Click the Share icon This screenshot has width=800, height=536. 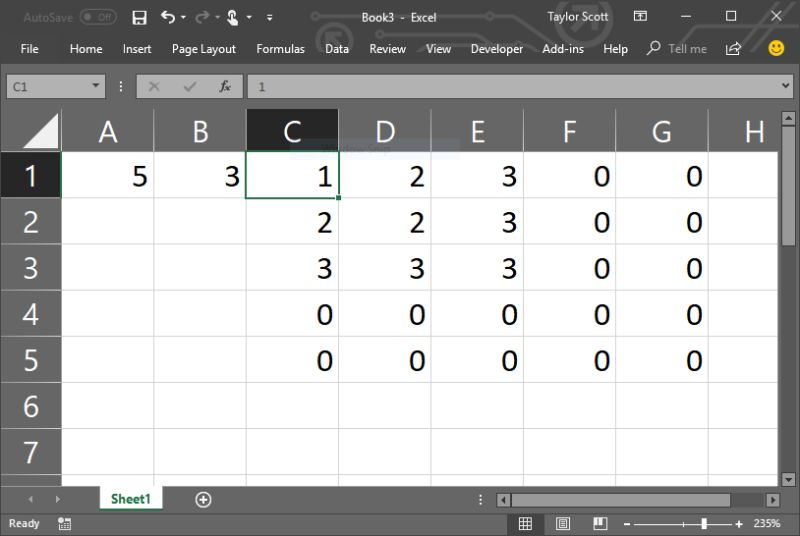(733, 48)
